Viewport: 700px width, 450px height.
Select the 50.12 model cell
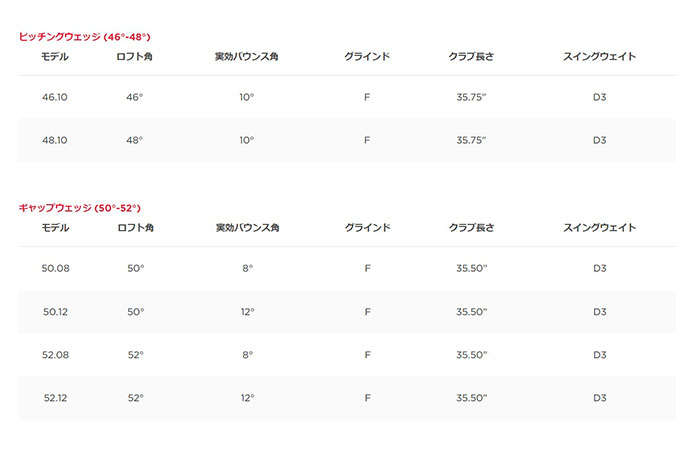[55, 312]
